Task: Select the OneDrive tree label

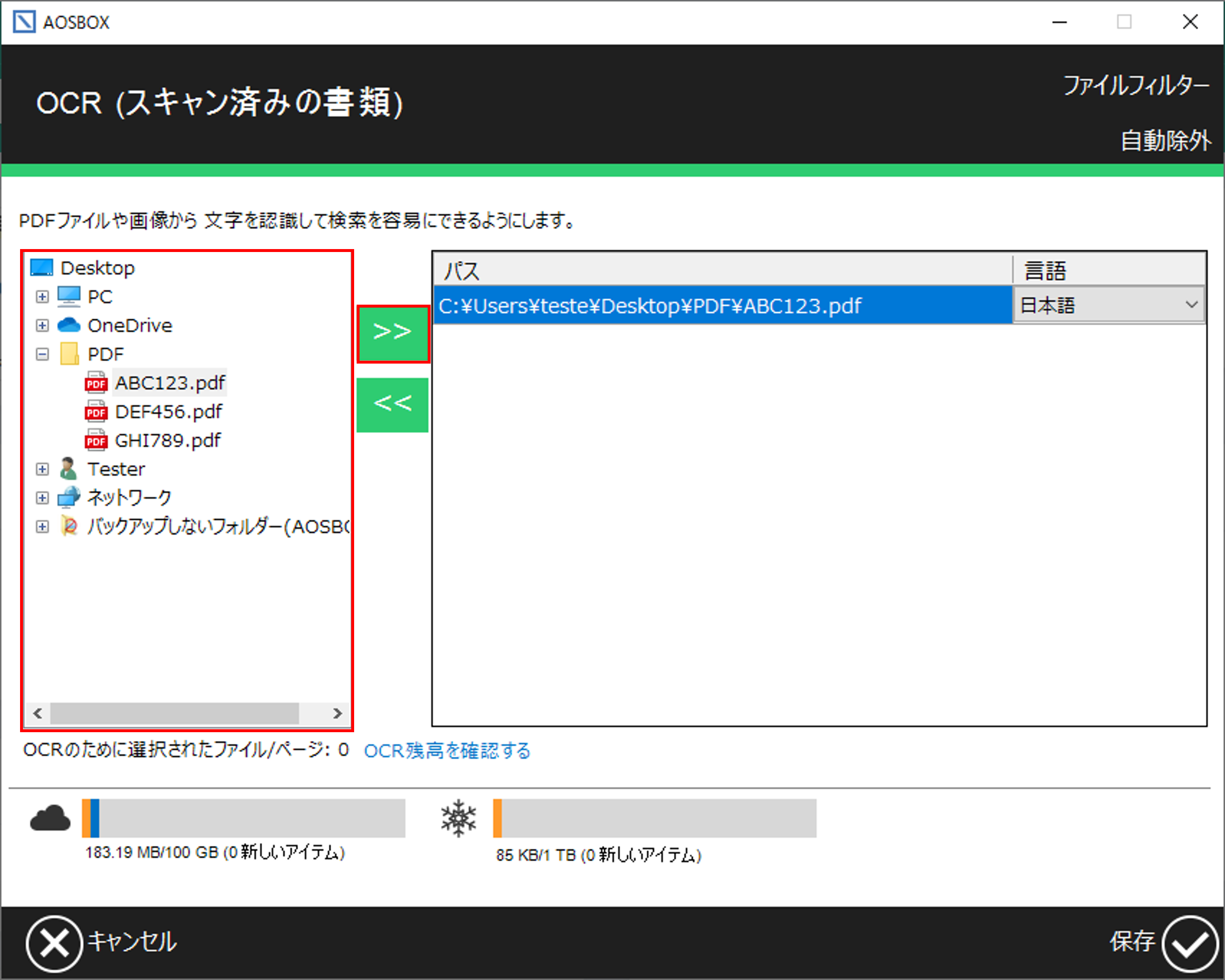Action: pyautogui.click(x=130, y=325)
